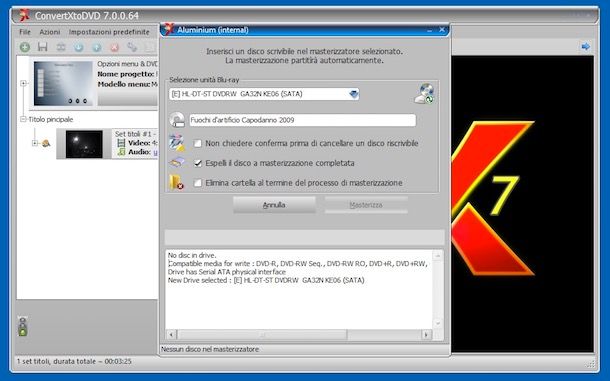Viewport: 610px width, 381px height.
Task: Click the log scroll up arrow
Action: point(438,256)
